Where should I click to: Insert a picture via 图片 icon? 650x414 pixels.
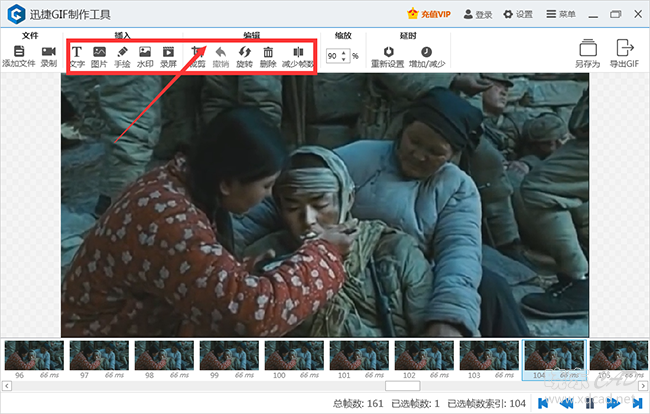(99, 52)
